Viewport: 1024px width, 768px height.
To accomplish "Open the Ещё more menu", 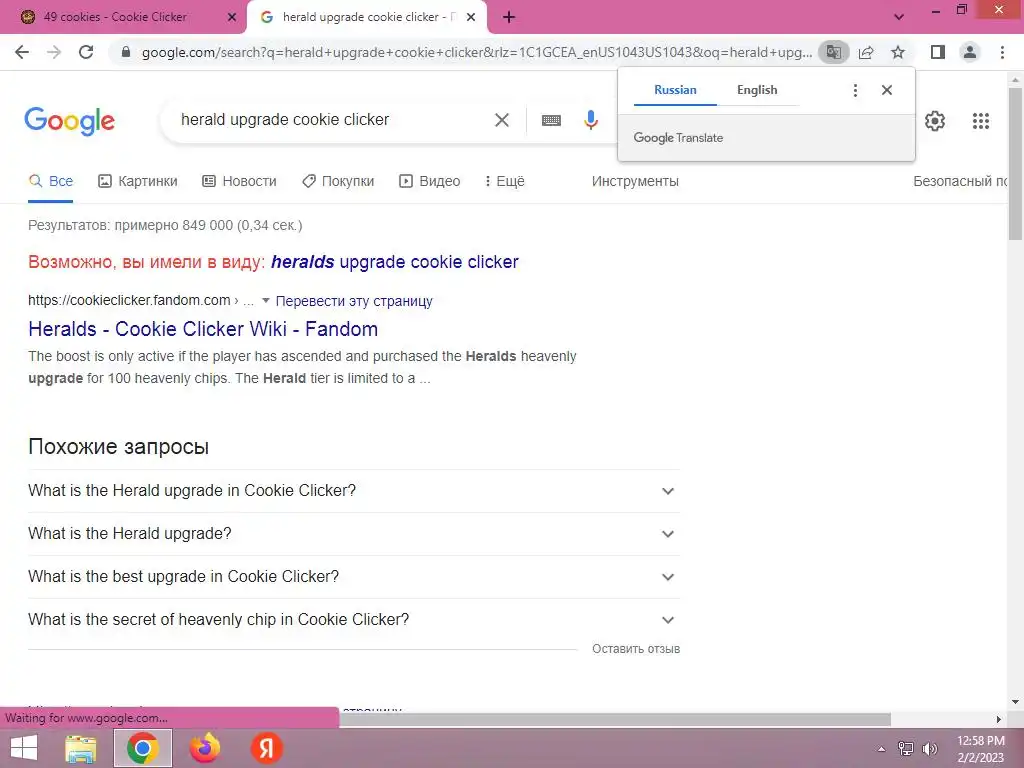I will (504, 182).
